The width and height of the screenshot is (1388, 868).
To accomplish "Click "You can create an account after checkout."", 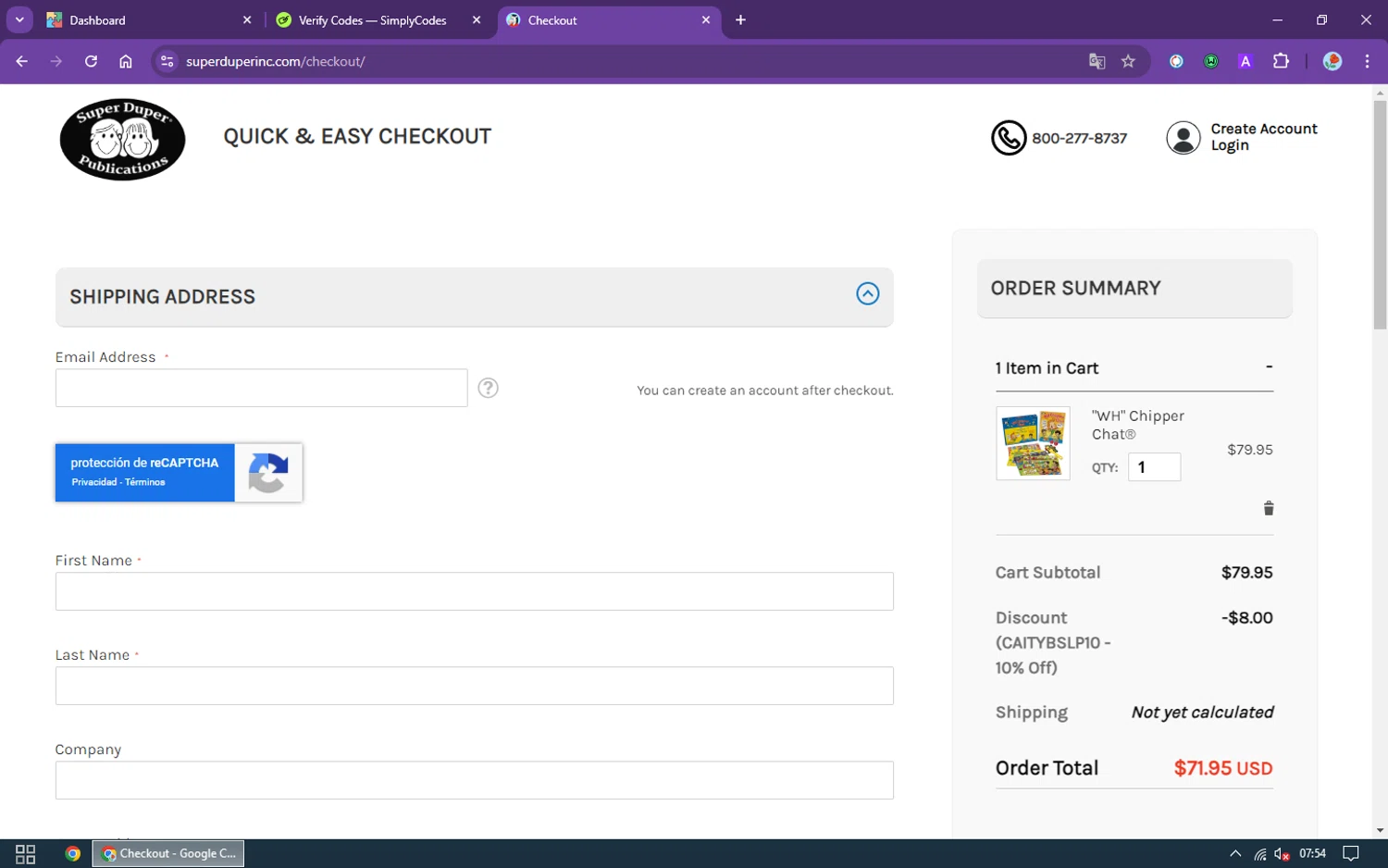I will point(765,391).
